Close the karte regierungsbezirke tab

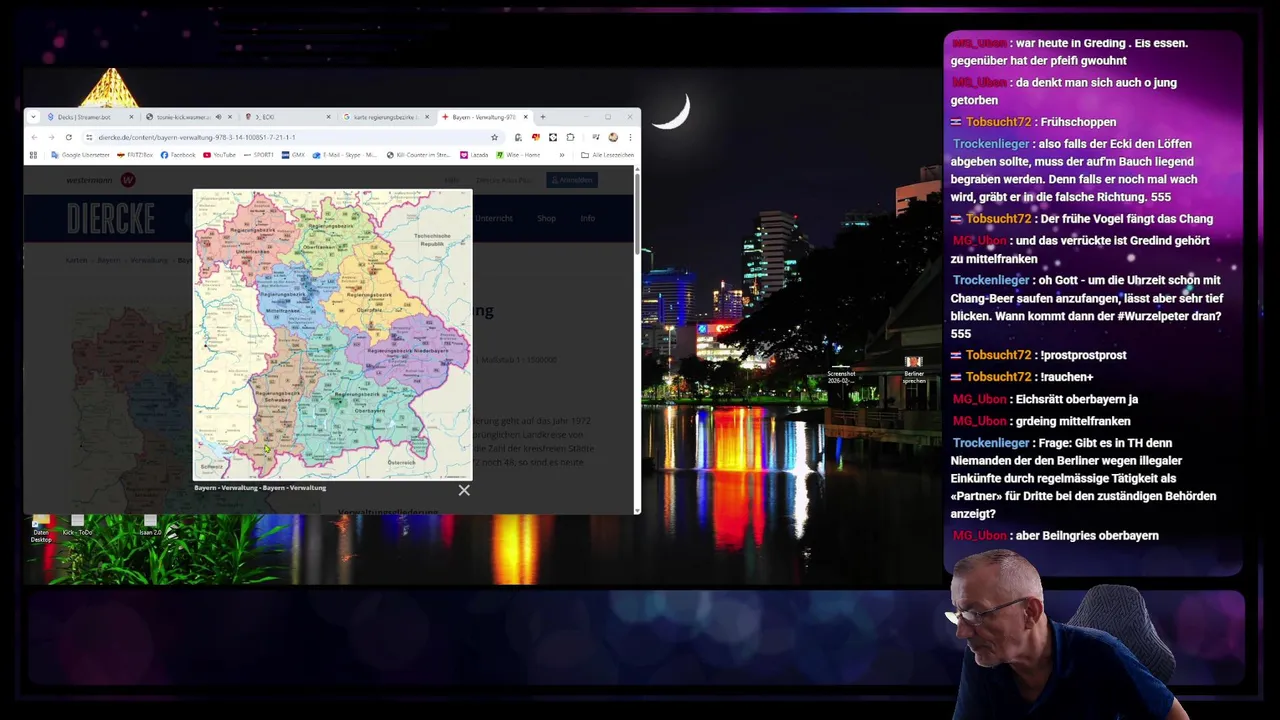click(427, 117)
